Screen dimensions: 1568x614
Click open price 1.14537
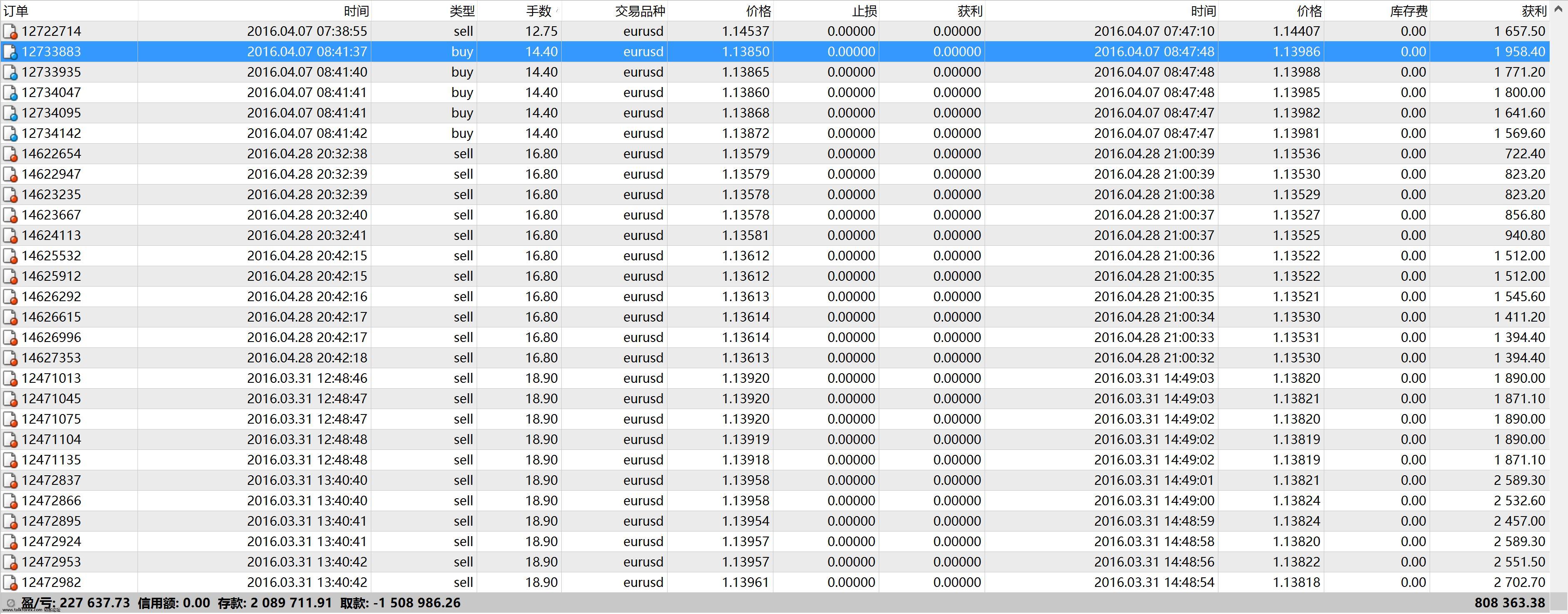tap(745, 32)
